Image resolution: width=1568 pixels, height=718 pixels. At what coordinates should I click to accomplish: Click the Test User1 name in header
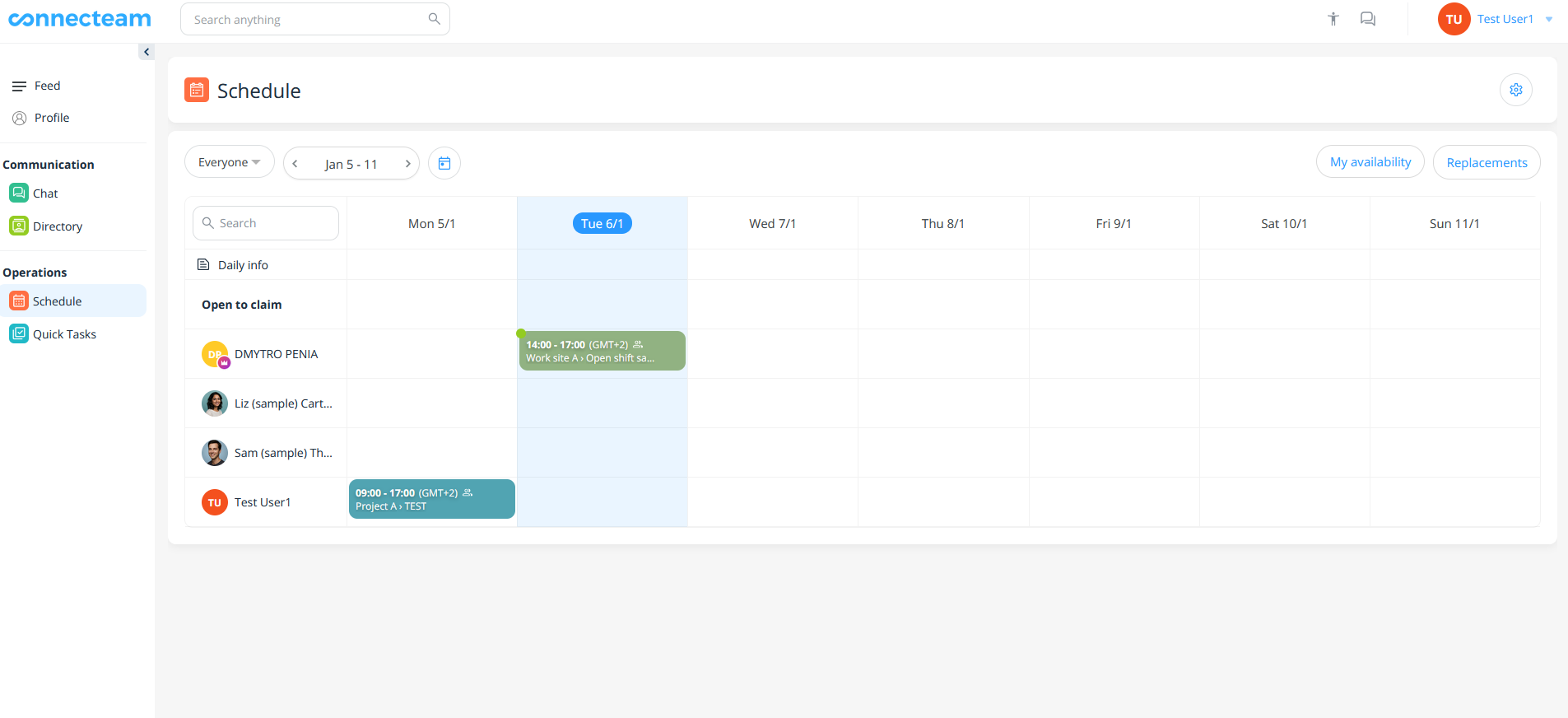1505,19
